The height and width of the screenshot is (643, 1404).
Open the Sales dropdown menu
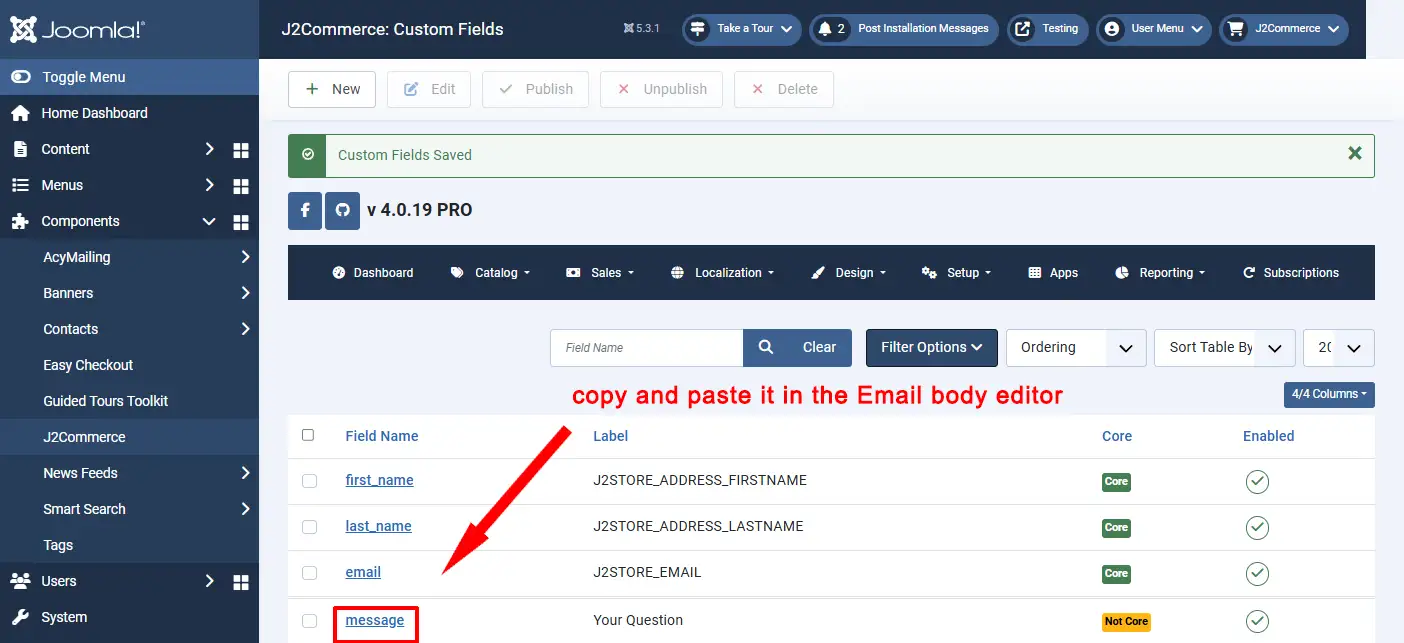(600, 273)
